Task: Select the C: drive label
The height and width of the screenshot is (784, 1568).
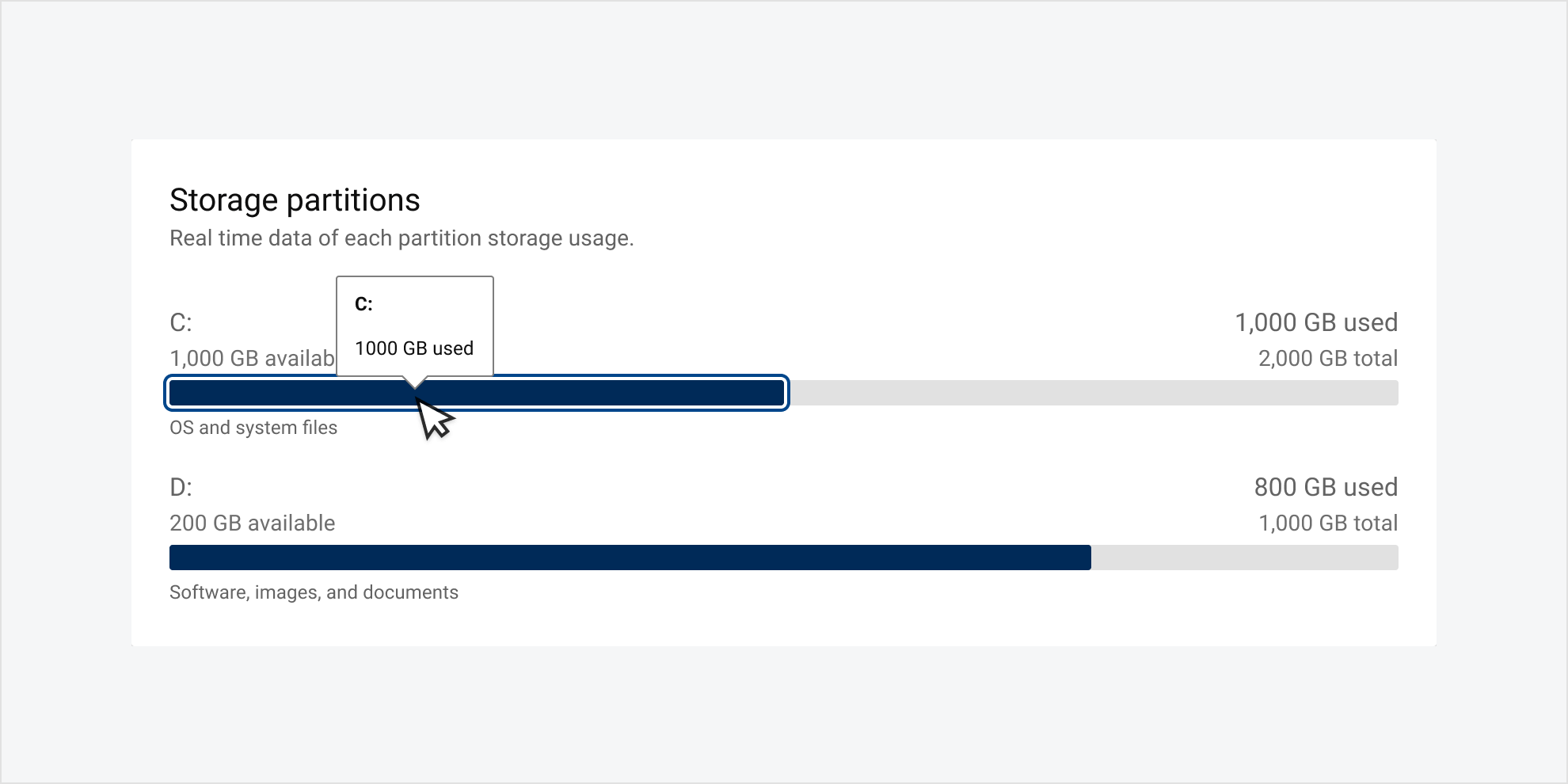Action: (181, 323)
